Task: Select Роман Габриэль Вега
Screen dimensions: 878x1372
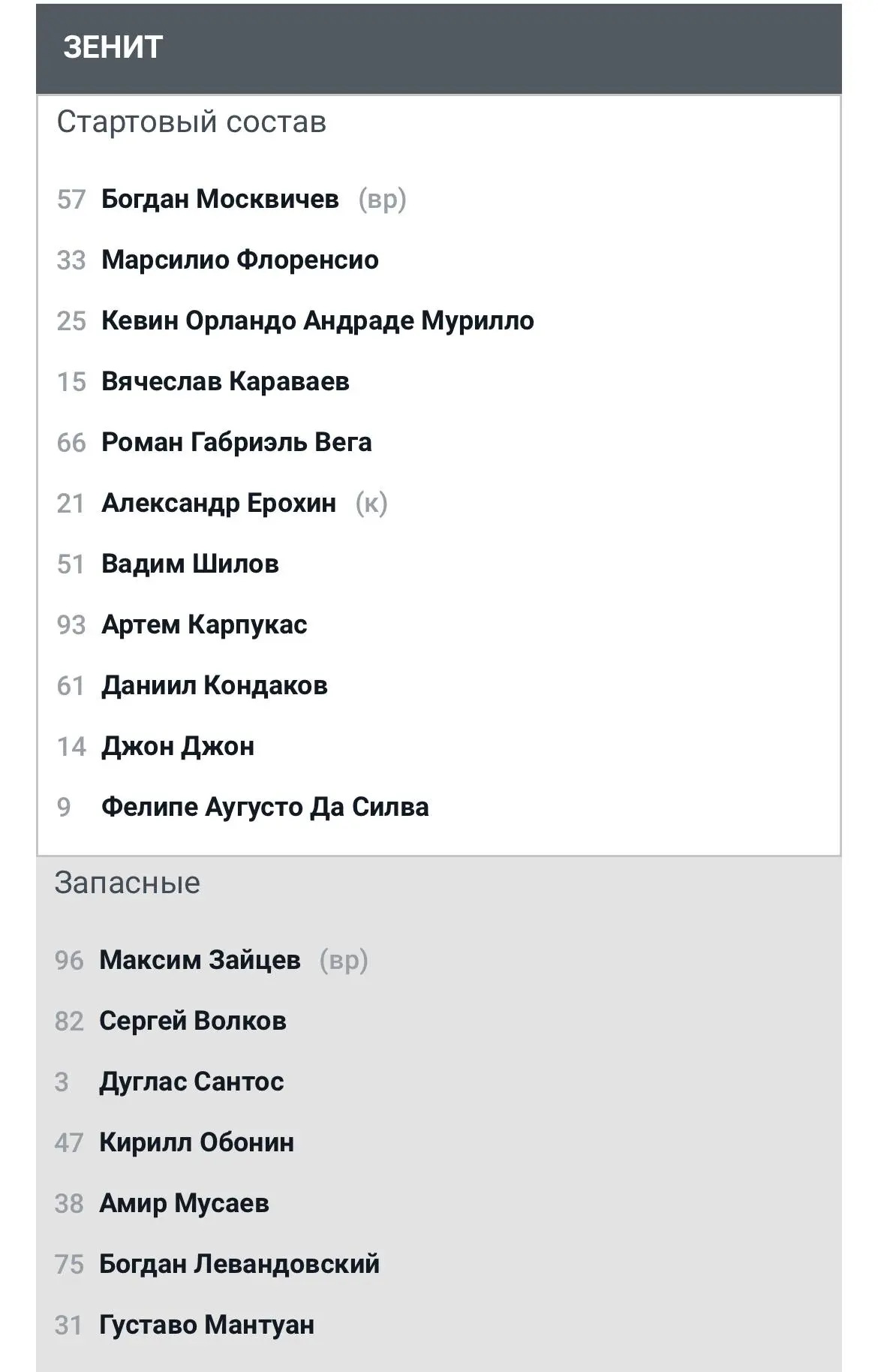Action: pyautogui.click(x=236, y=442)
